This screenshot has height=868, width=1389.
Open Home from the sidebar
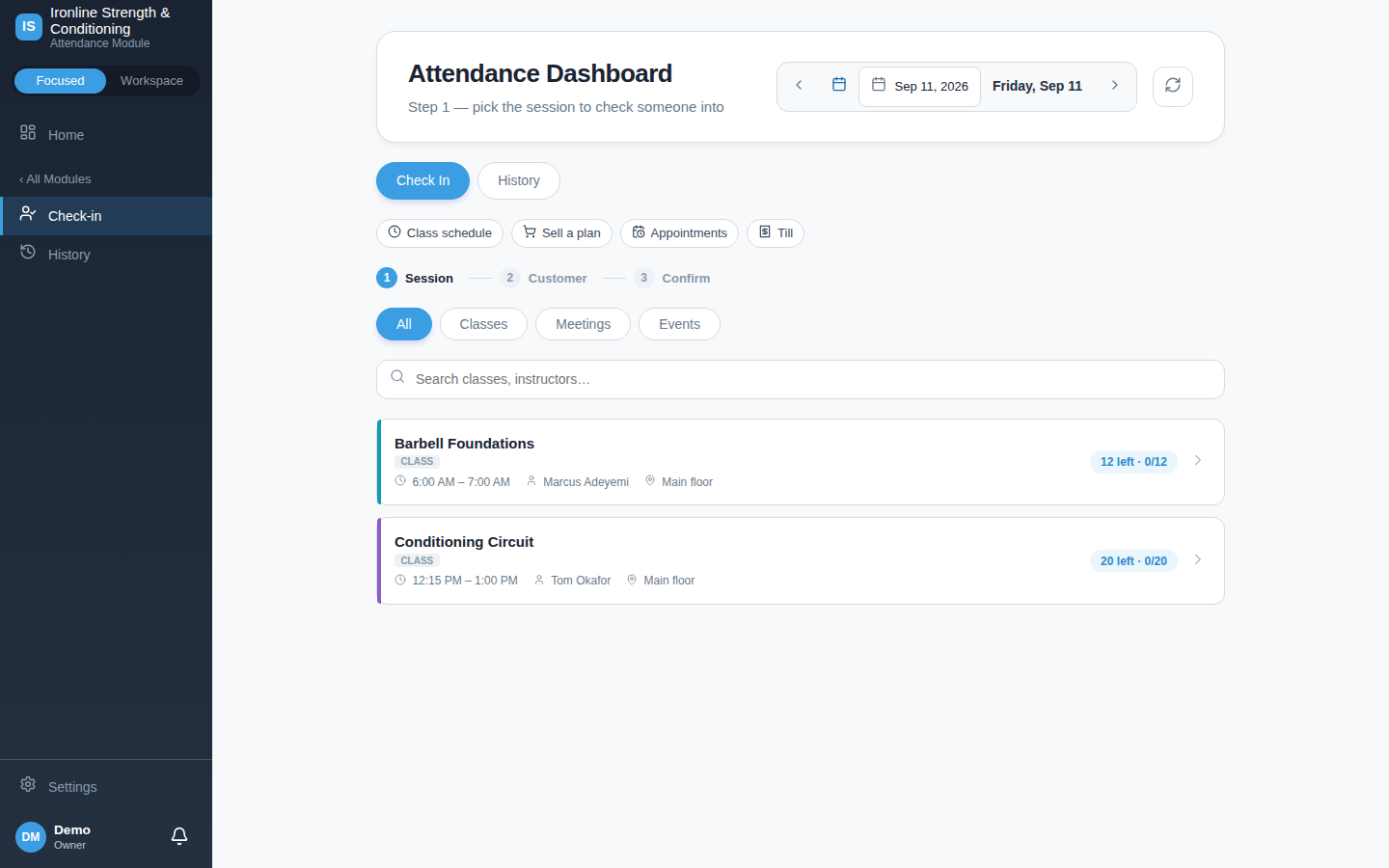106,135
